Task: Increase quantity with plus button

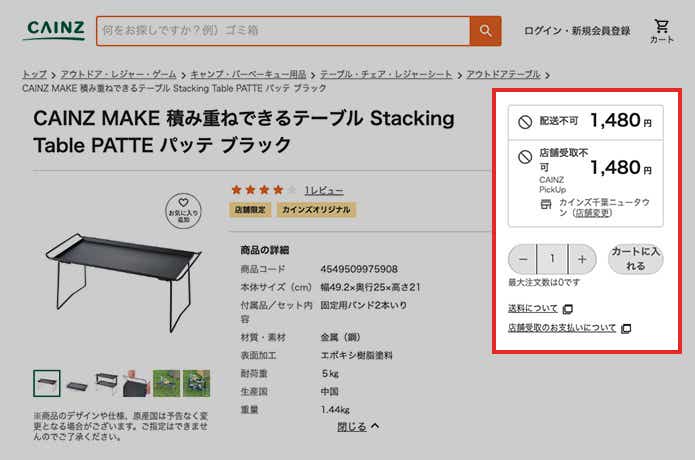Action: click(x=582, y=259)
